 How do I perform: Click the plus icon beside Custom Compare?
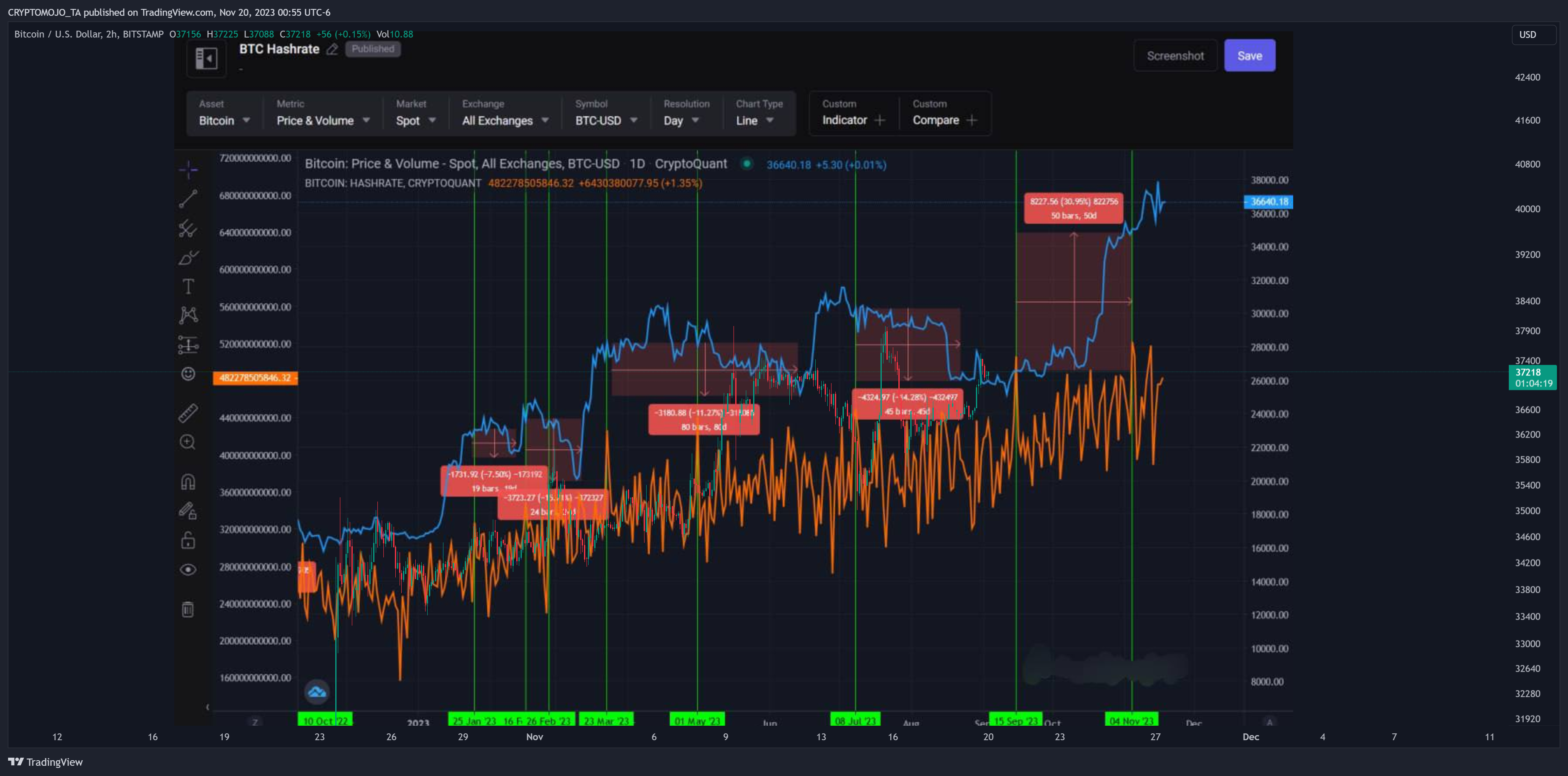click(972, 121)
